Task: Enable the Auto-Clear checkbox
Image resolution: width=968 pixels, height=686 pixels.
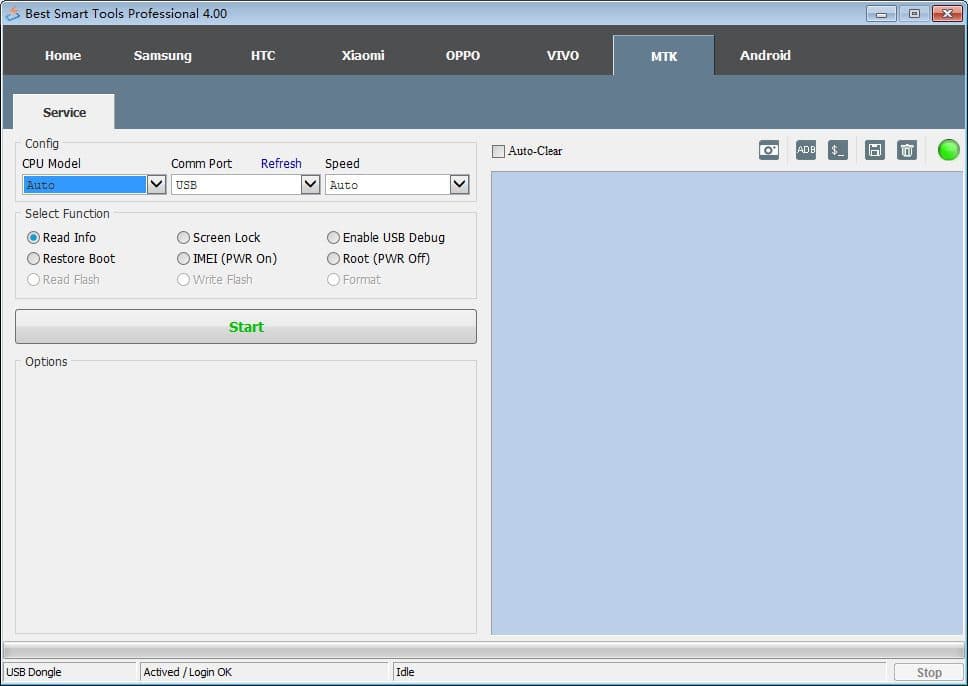Action: click(x=498, y=151)
